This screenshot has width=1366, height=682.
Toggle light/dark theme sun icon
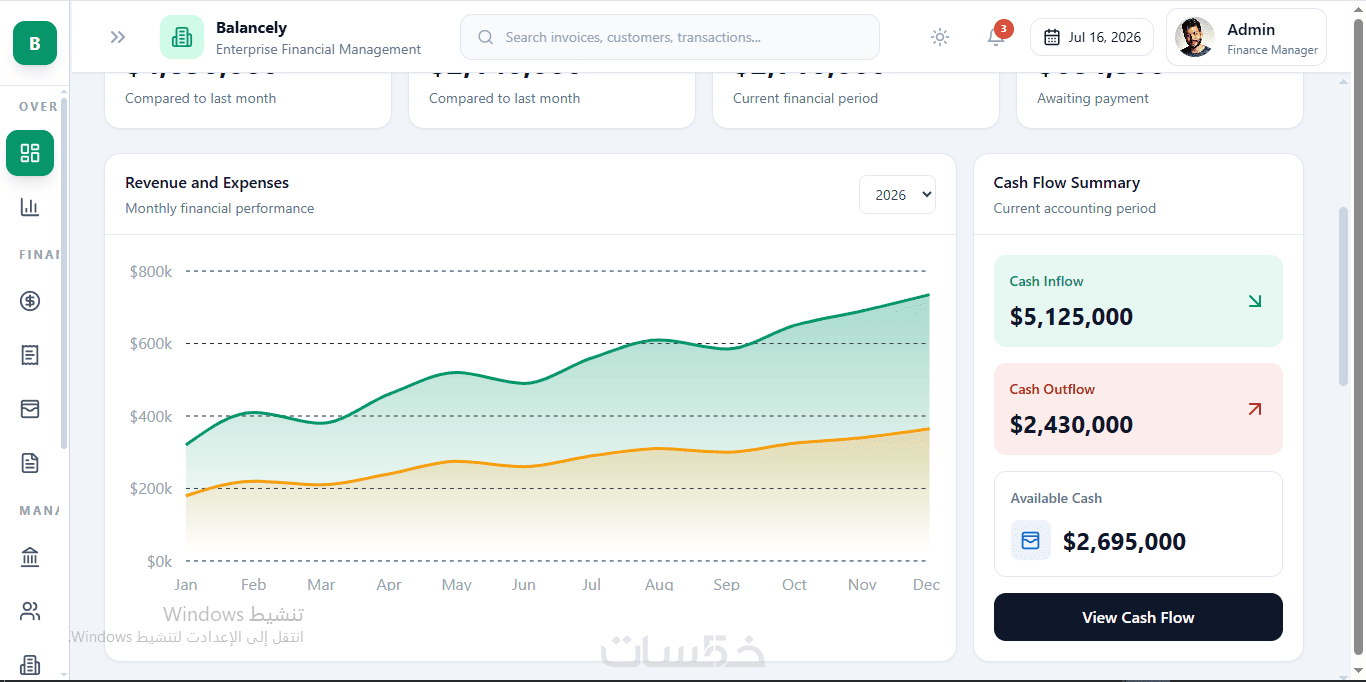point(939,37)
